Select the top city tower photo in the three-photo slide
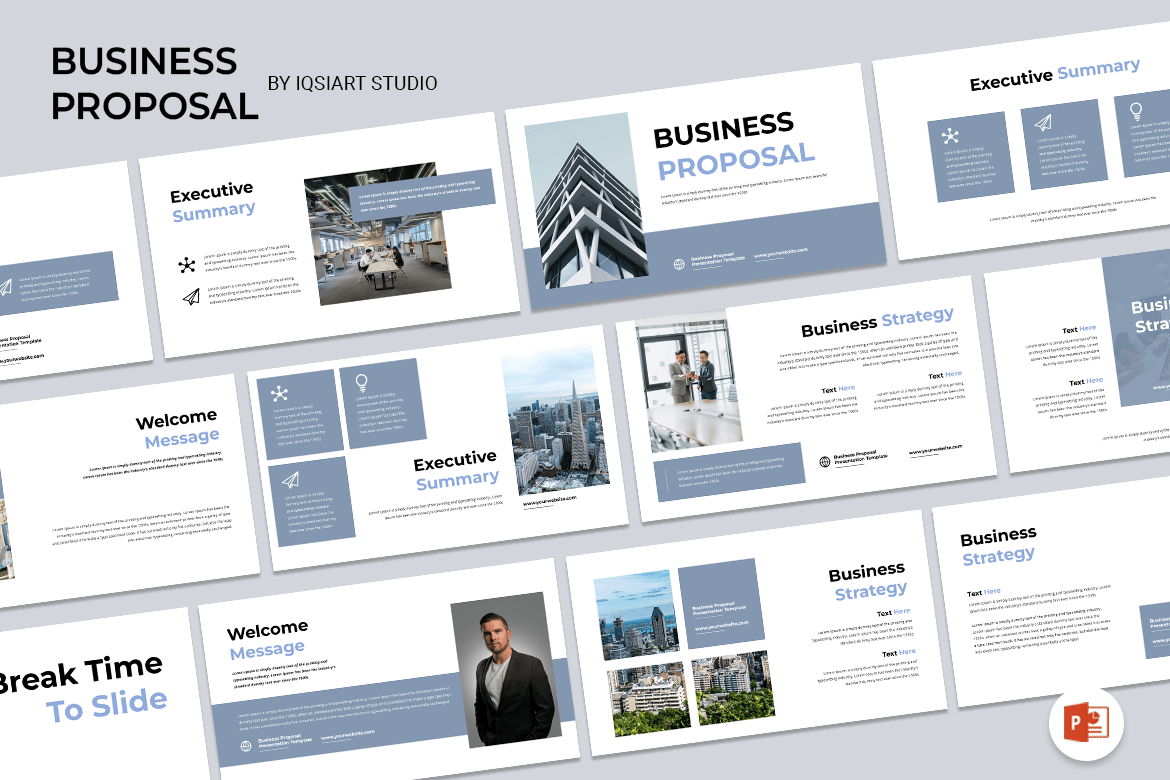The image size is (1170, 780). [635, 616]
